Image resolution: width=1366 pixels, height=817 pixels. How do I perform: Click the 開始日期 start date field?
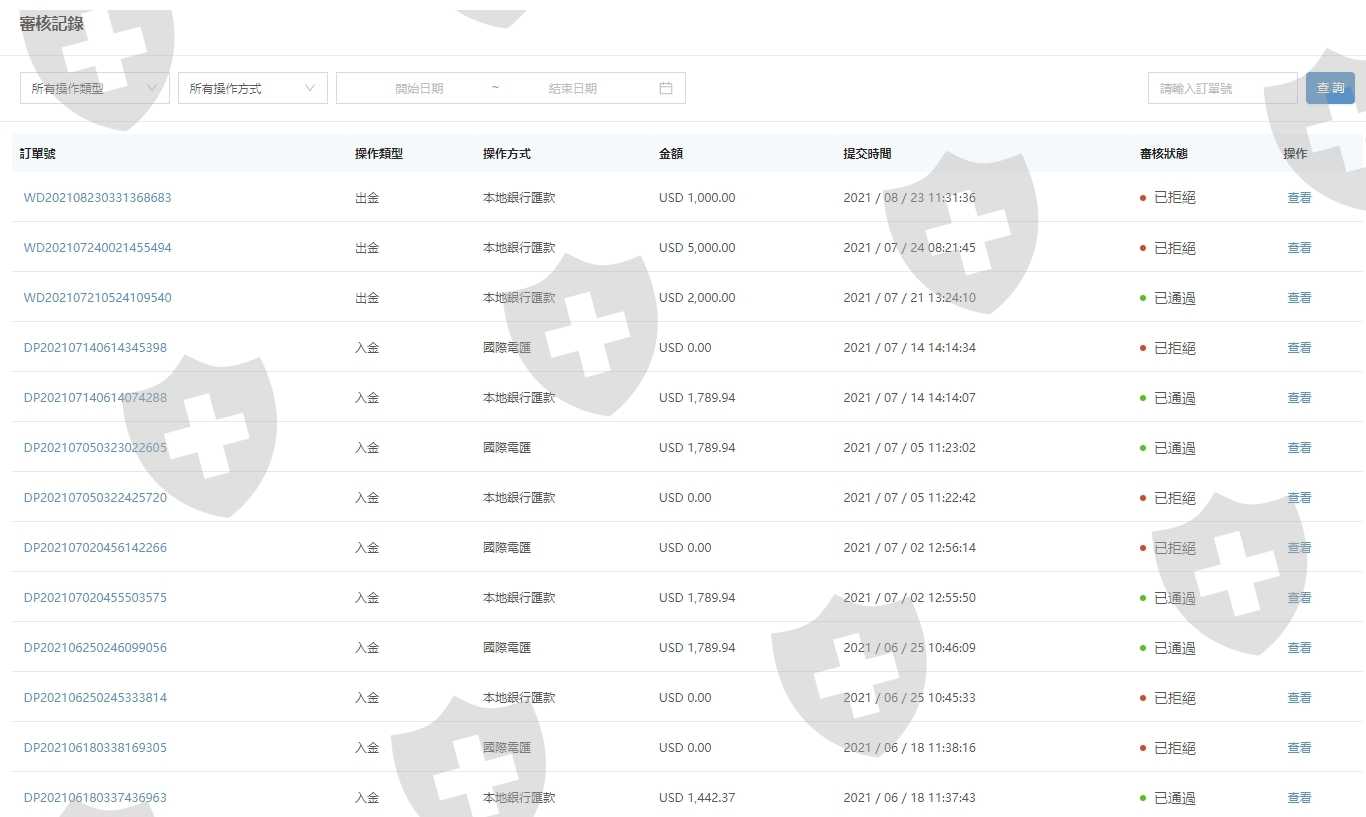419,88
